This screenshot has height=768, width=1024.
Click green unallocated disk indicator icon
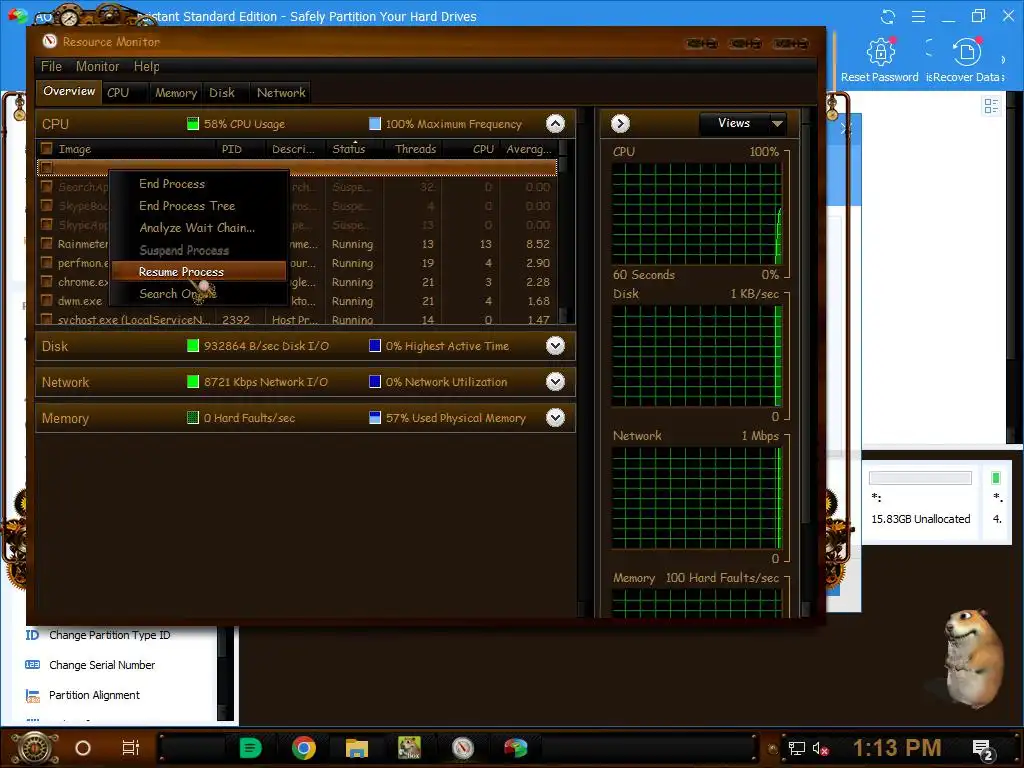[996, 478]
